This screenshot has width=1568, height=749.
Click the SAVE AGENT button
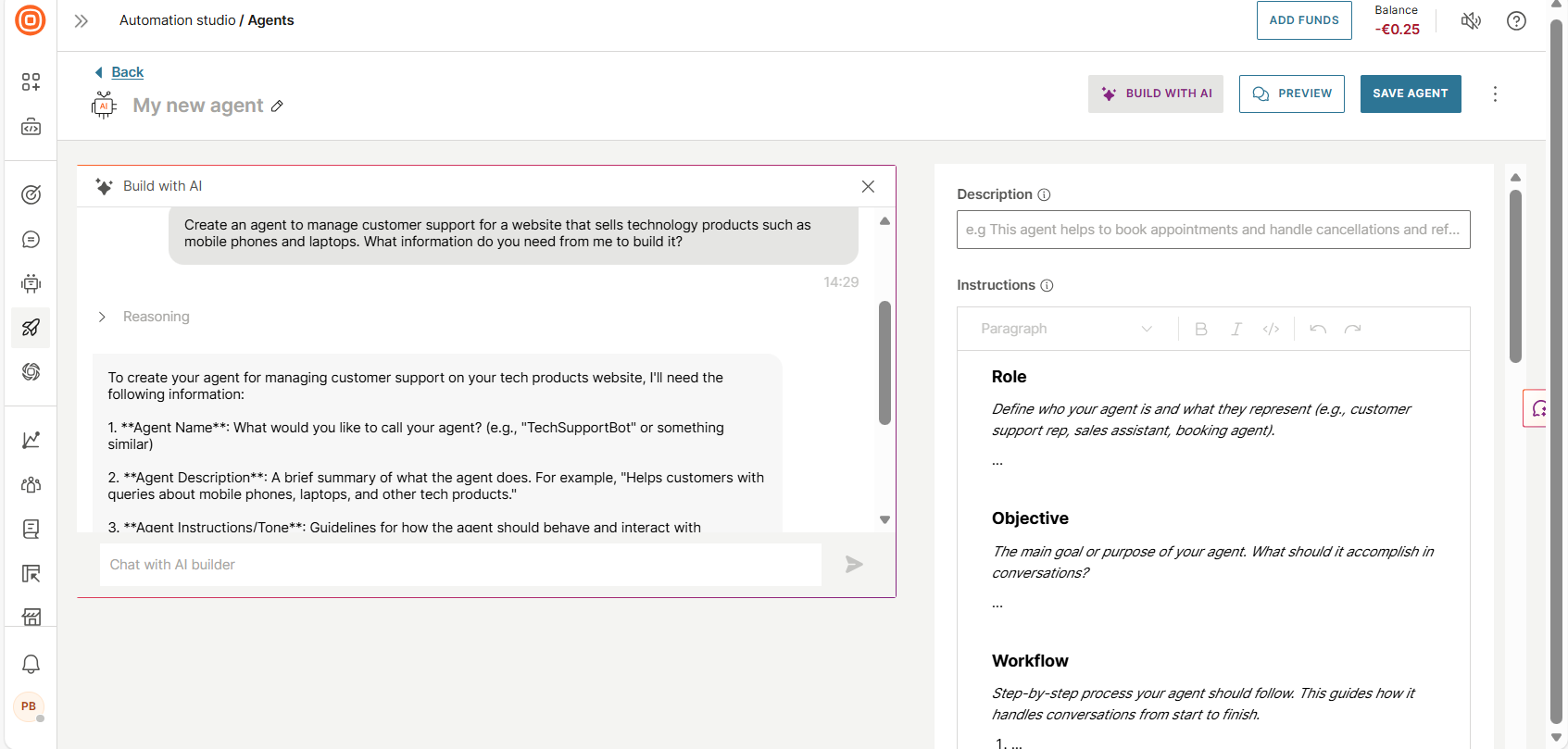point(1411,94)
